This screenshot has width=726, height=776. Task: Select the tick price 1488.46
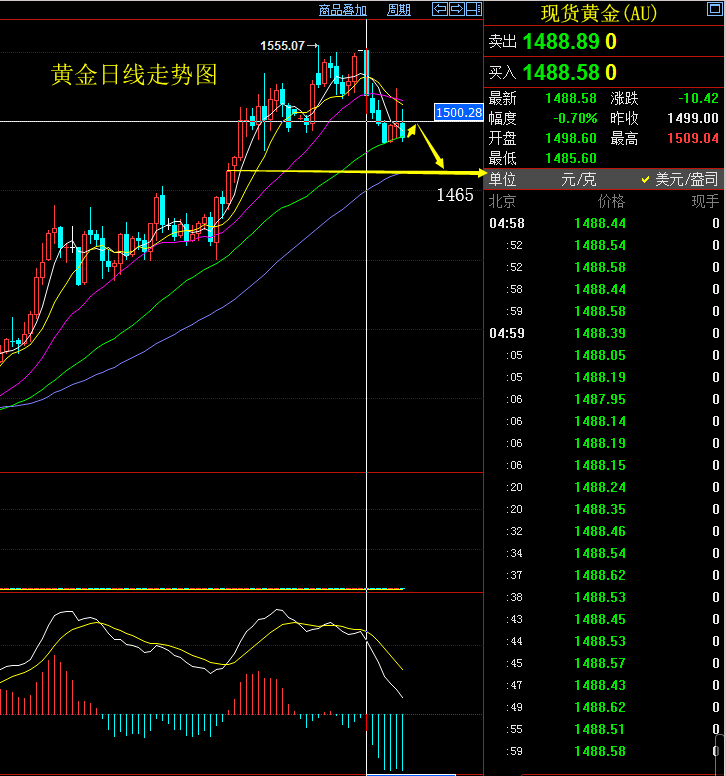(x=600, y=532)
